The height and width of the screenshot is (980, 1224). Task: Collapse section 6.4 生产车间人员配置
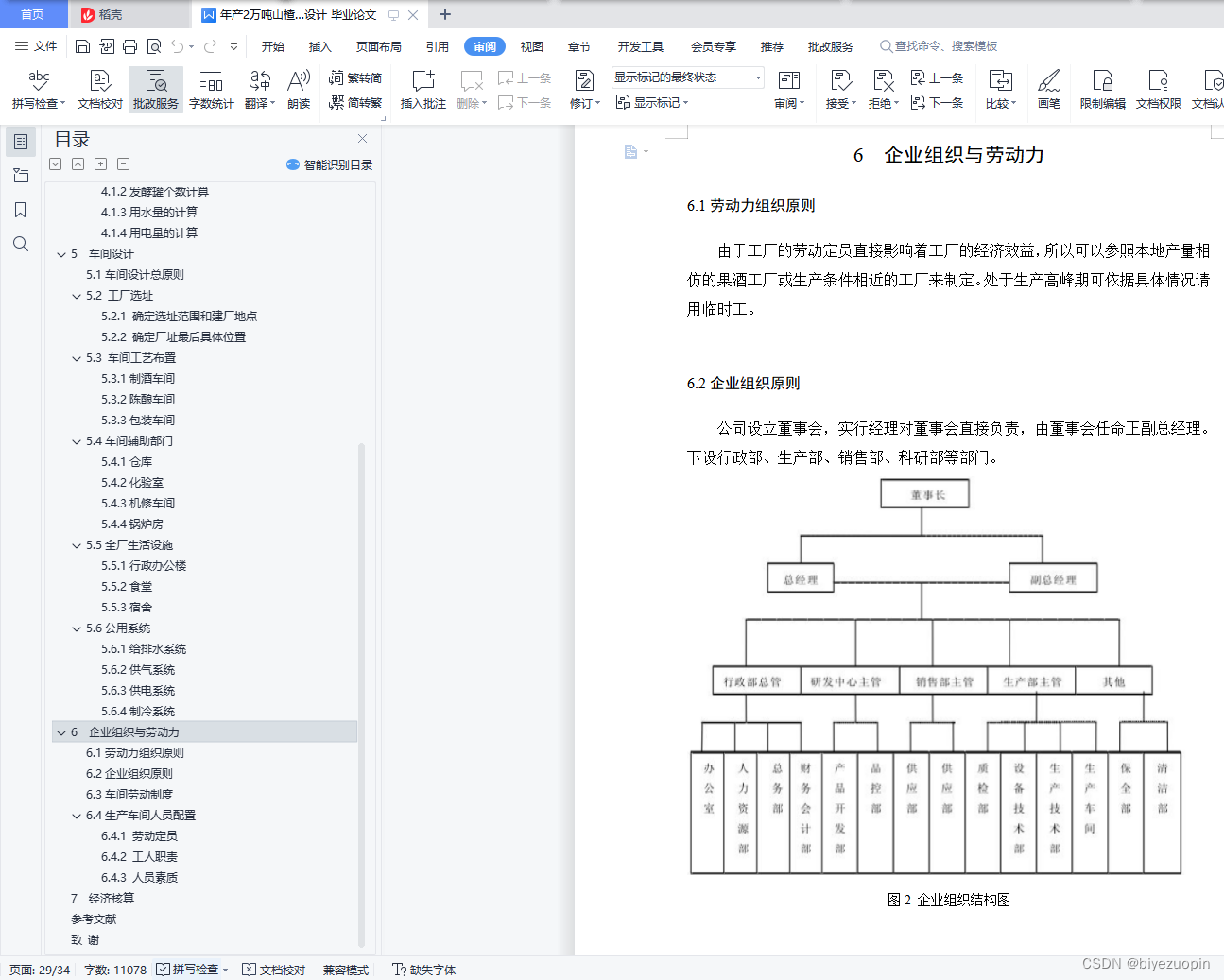[77, 816]
